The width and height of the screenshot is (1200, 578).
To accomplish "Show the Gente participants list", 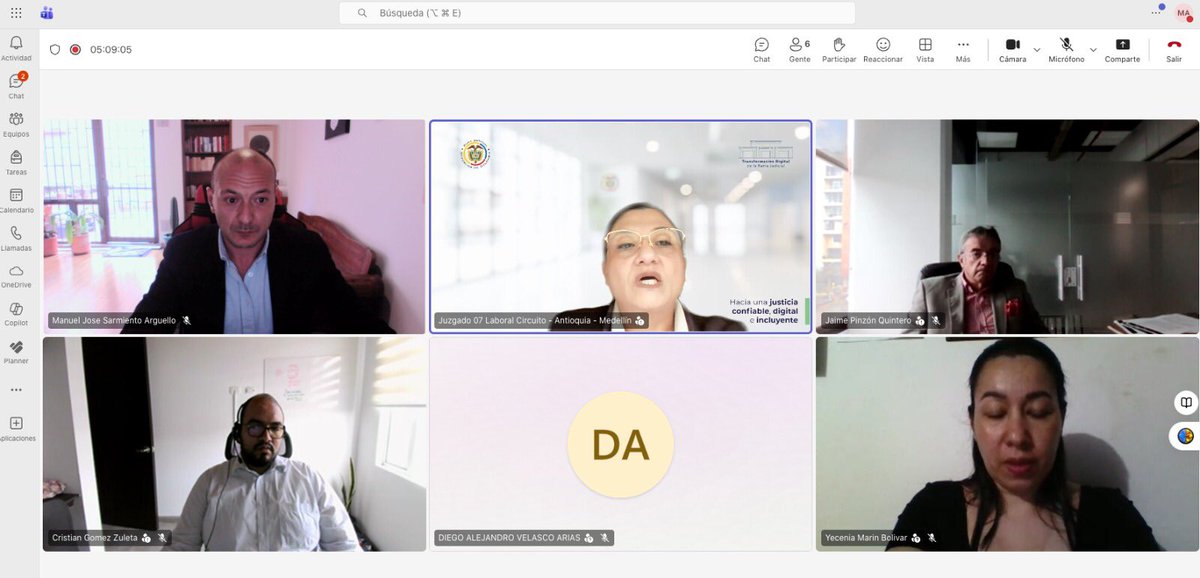I will (x=800, y=50).
